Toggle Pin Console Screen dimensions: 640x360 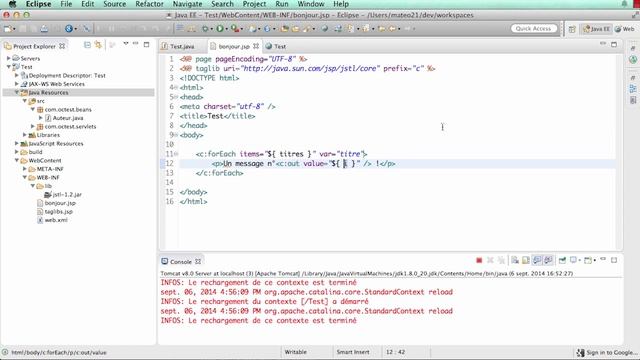[562, 260]
